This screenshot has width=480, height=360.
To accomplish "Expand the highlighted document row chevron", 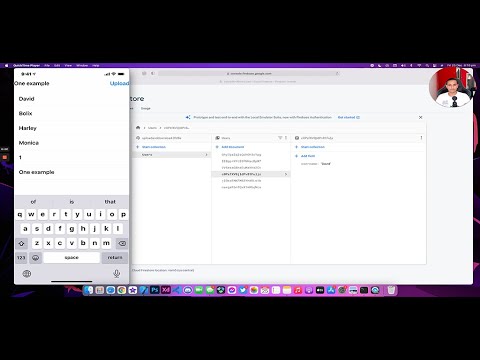I will click(286, 174).
